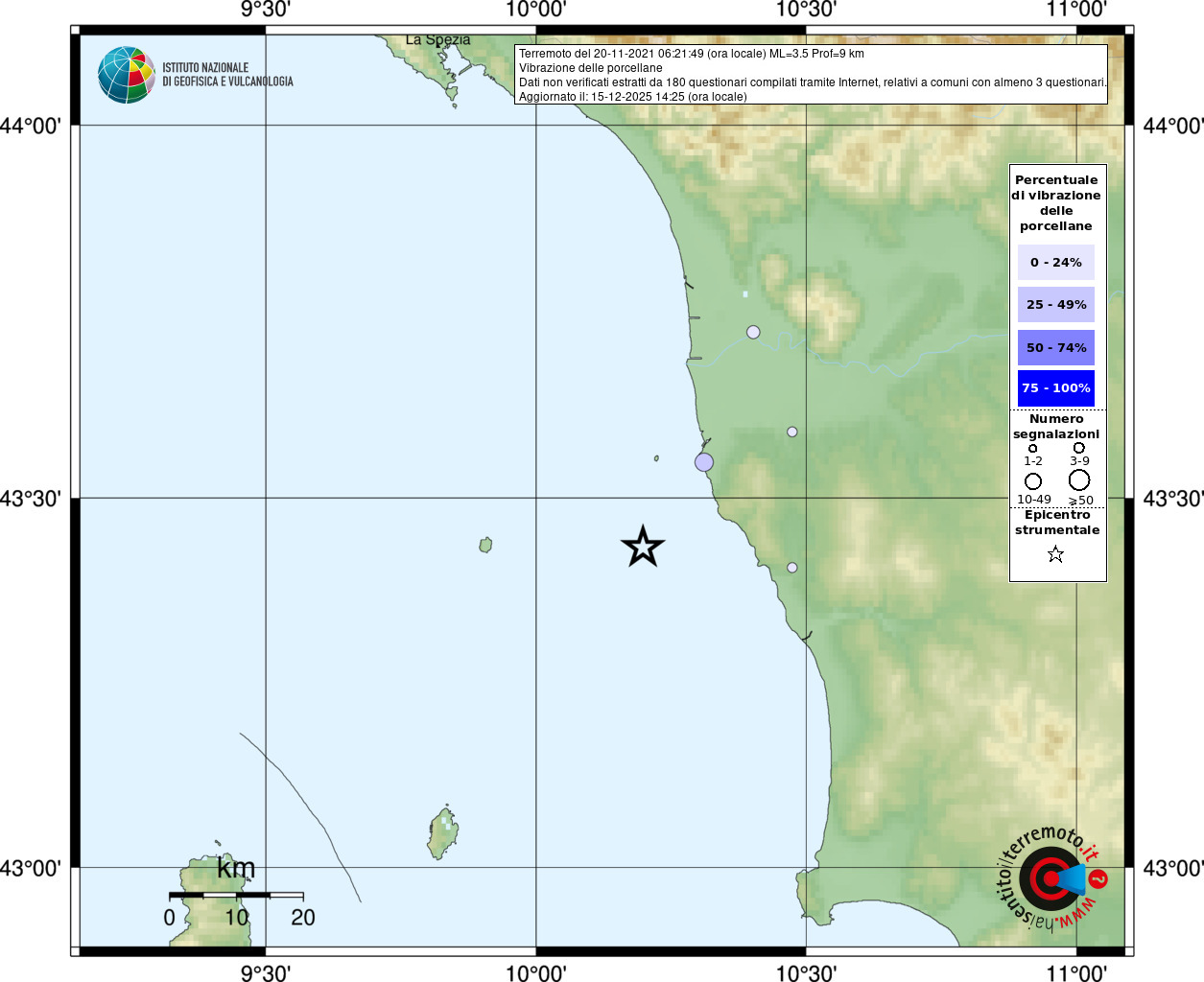The width and height of the screenshot is (1204, 982).
Task: Click the km scale bar
Action: click(x=236, y=896)
